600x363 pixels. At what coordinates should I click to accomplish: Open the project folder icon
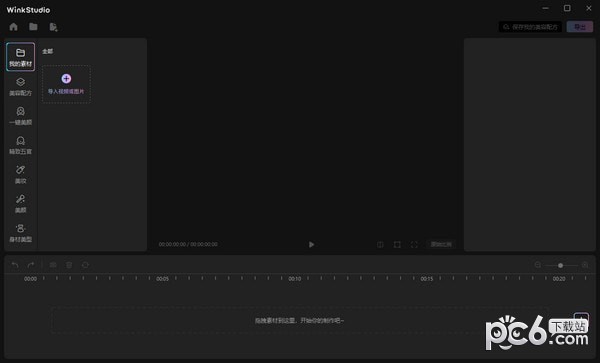[x=33, y=26]
